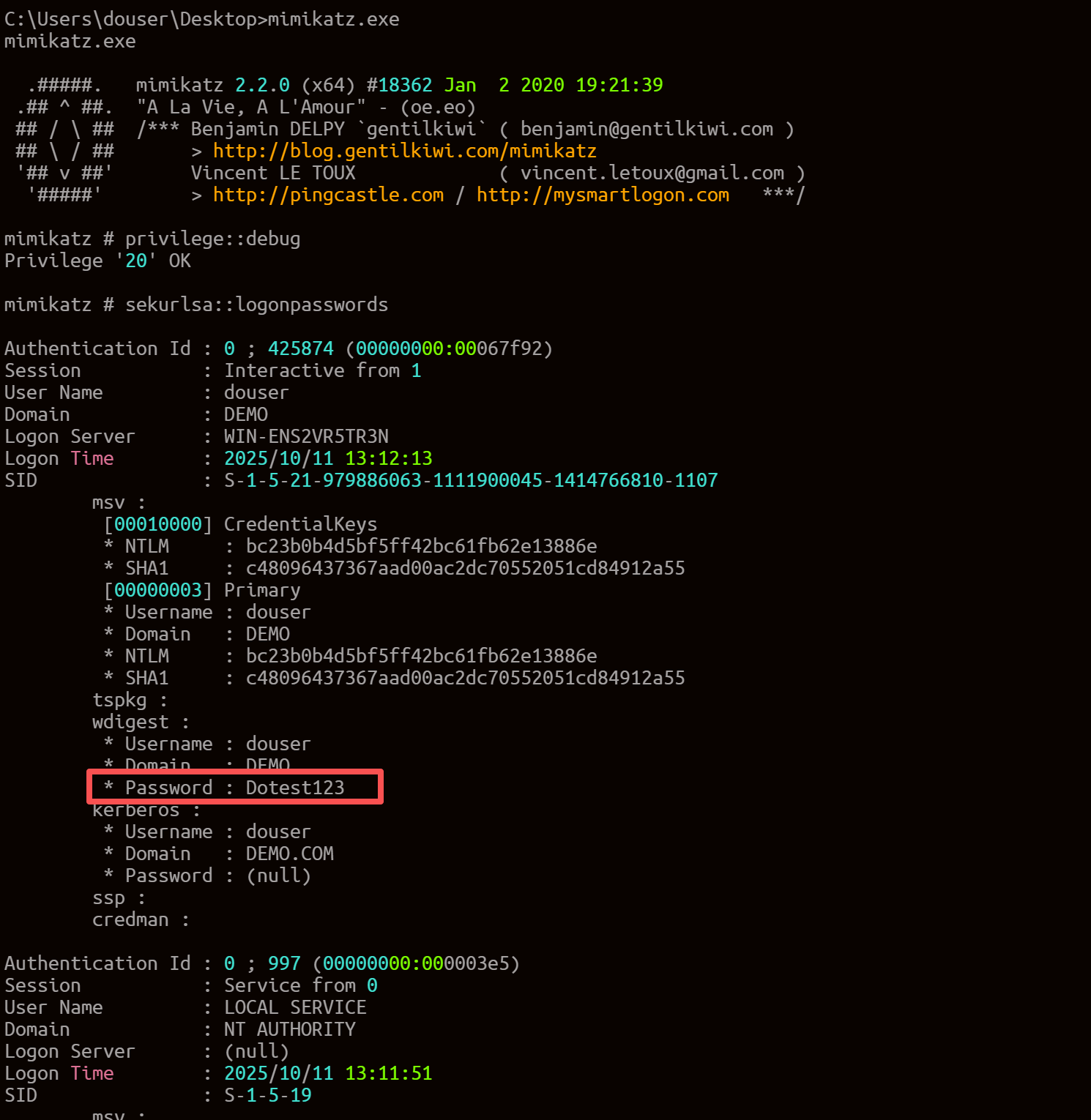
Task: Select the hex id 00000000:00067f92
Action: tap(449, 349)
